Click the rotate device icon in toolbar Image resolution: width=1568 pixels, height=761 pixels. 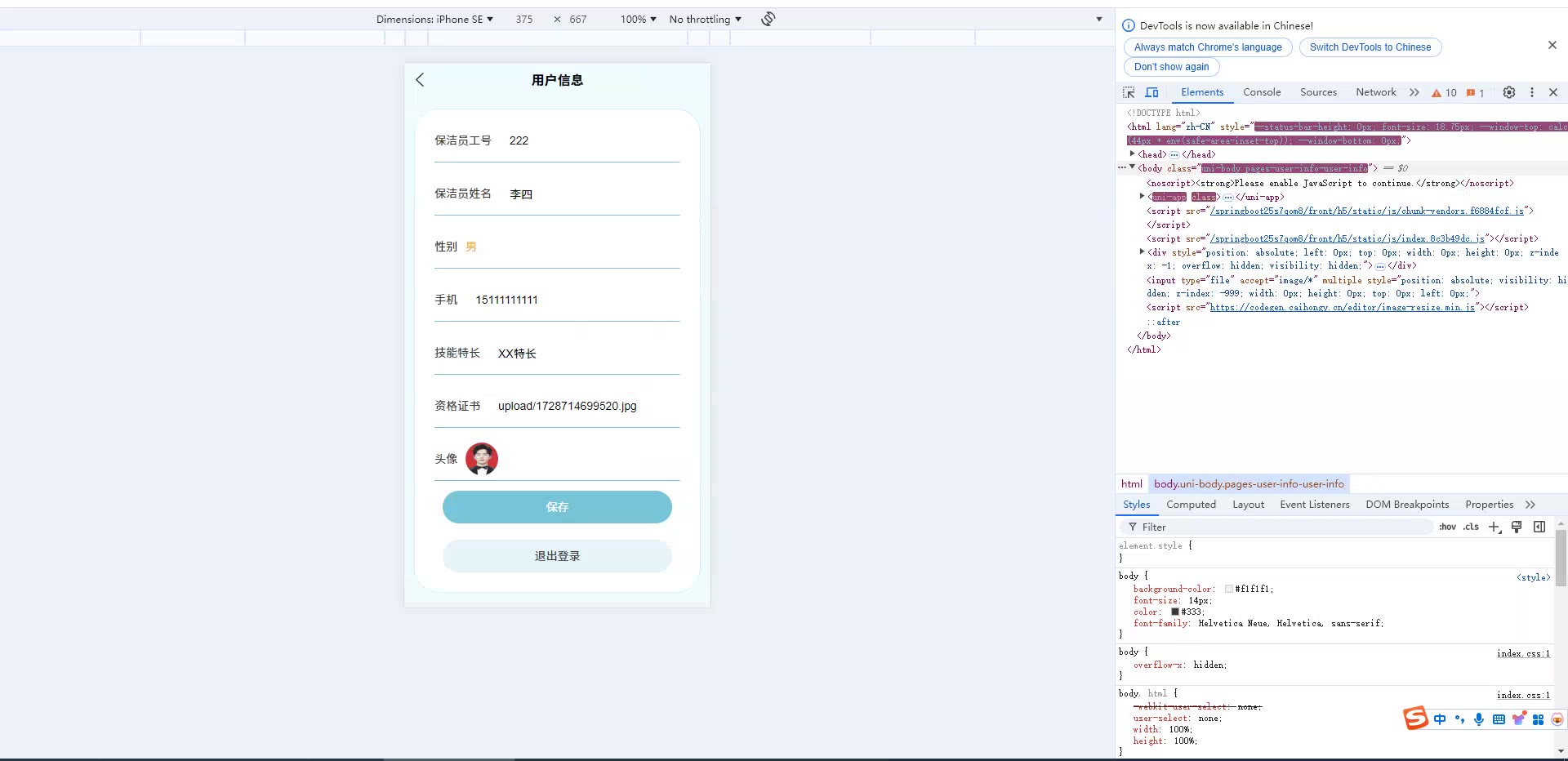[768, 19]
